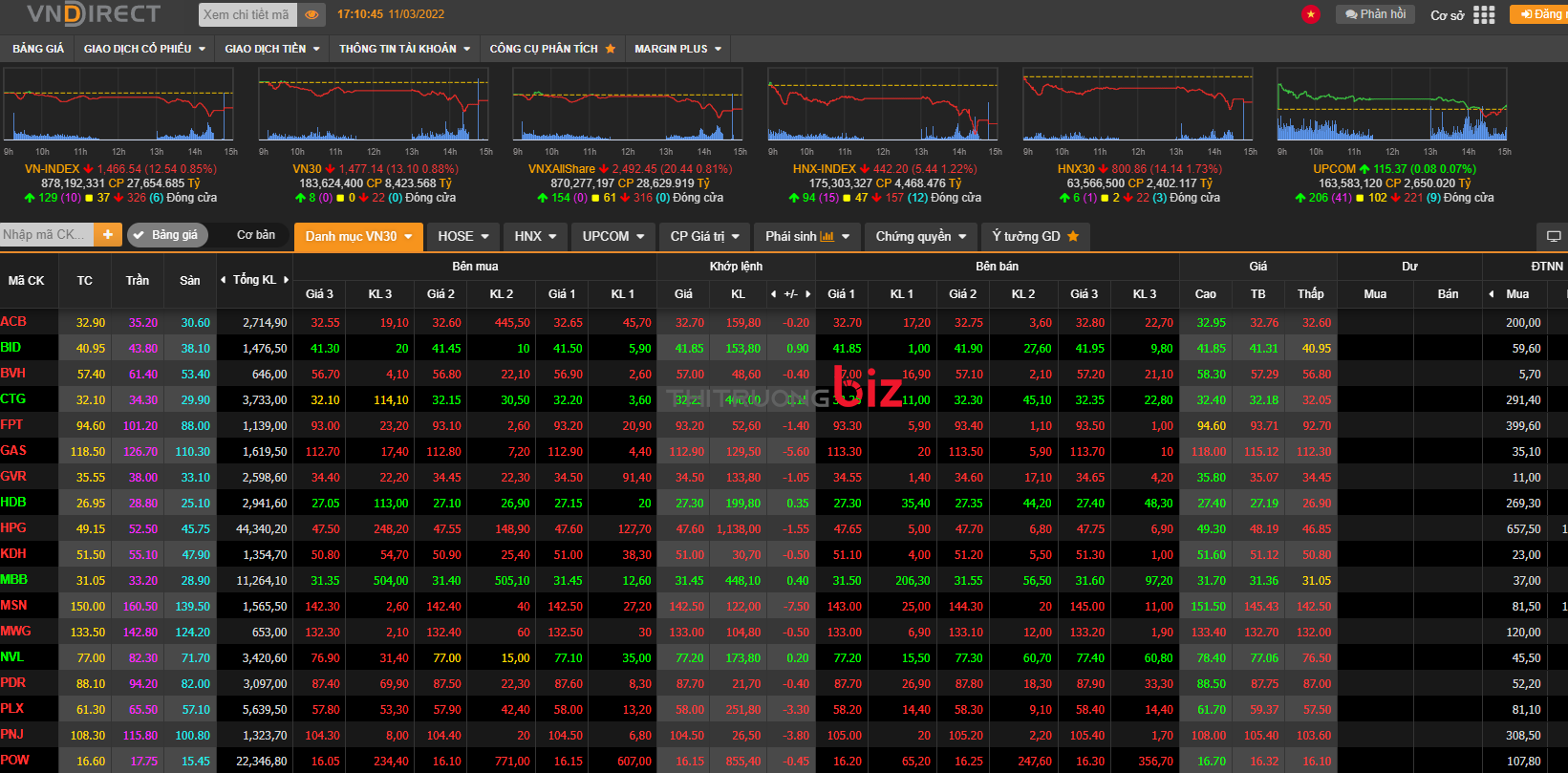Expand the HOSE exchange dropdown
Image resolution: width=1568 pixels, height=773 pixels.
pyautogui.click(x=462, y=236)
